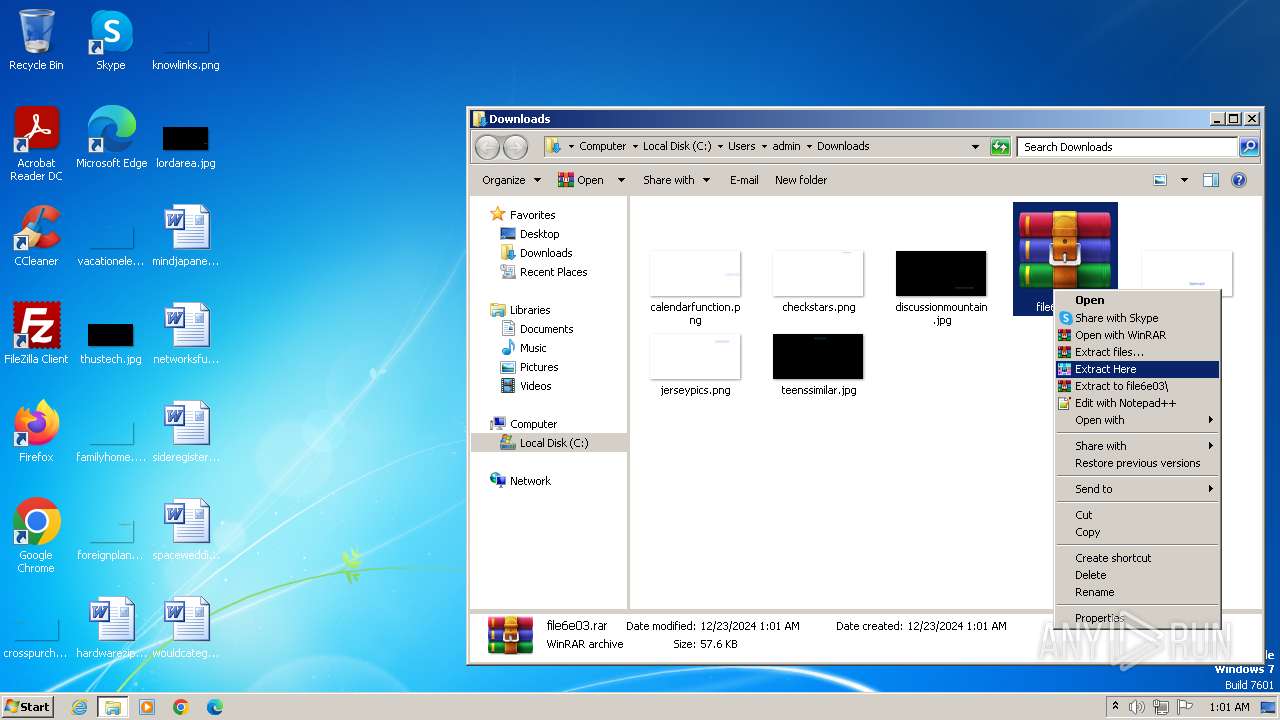The height and width of the screenshot is (720, 1280).
Task: Expand context menu Share with submenu
Action: (x=1137, y=446)
